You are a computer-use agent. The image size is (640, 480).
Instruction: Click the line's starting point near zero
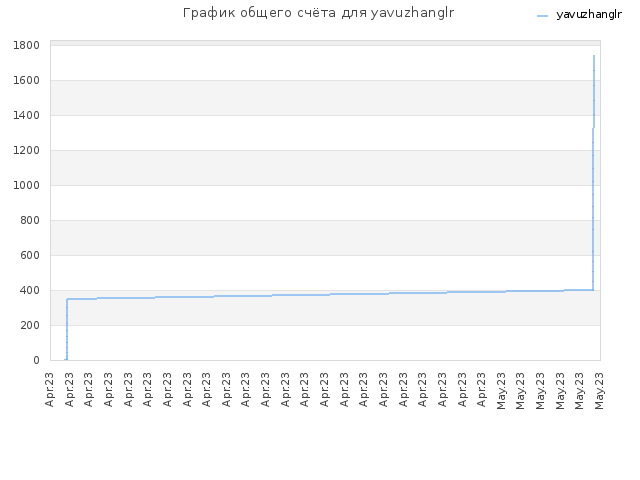[x=65, y=360]
